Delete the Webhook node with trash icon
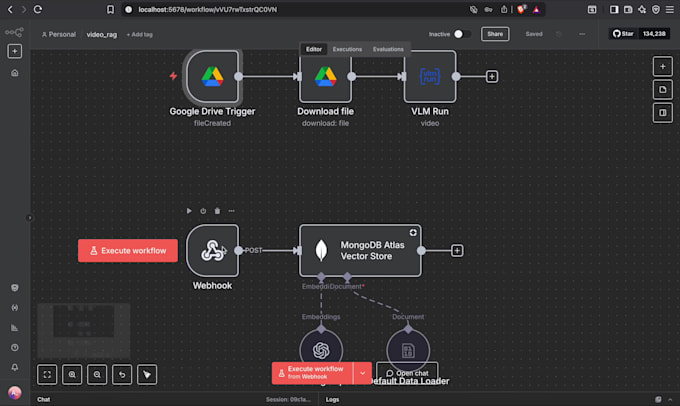680x406 pixels. (217, 211)
